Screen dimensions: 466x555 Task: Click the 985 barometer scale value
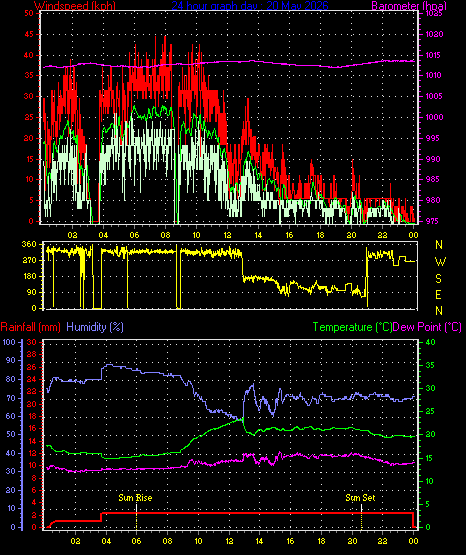[x=432, y=179]
